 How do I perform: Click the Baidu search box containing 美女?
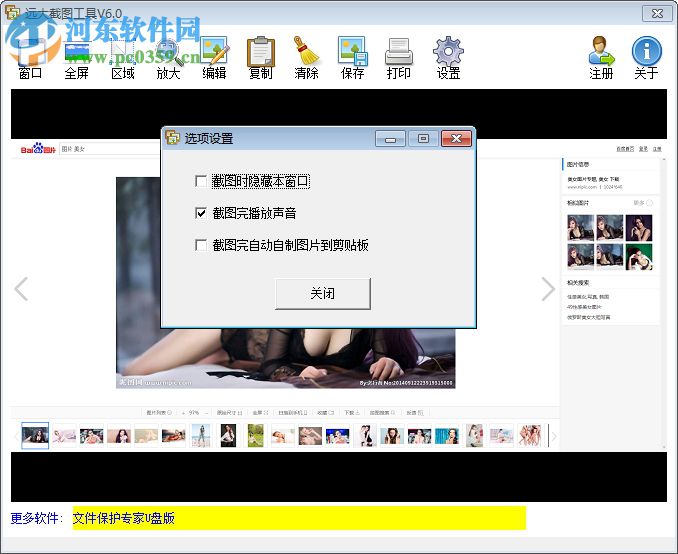pos(110,149)
